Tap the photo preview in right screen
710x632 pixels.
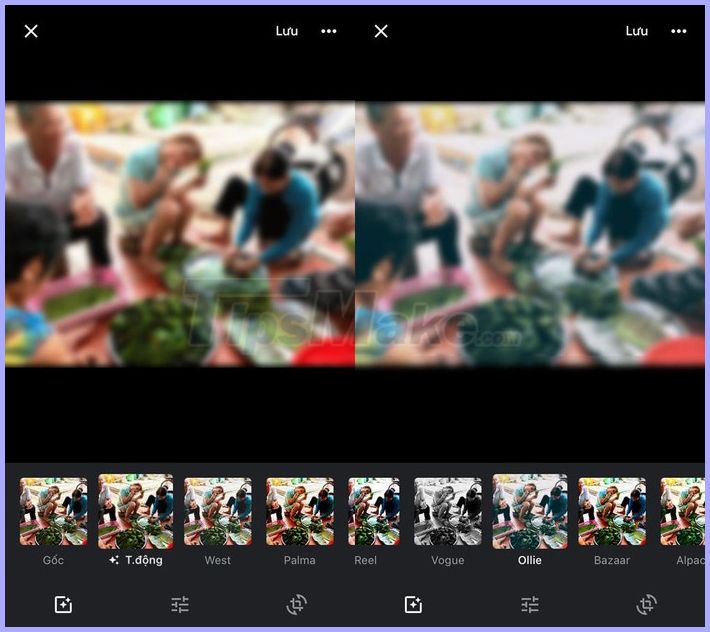coord(530,234)
